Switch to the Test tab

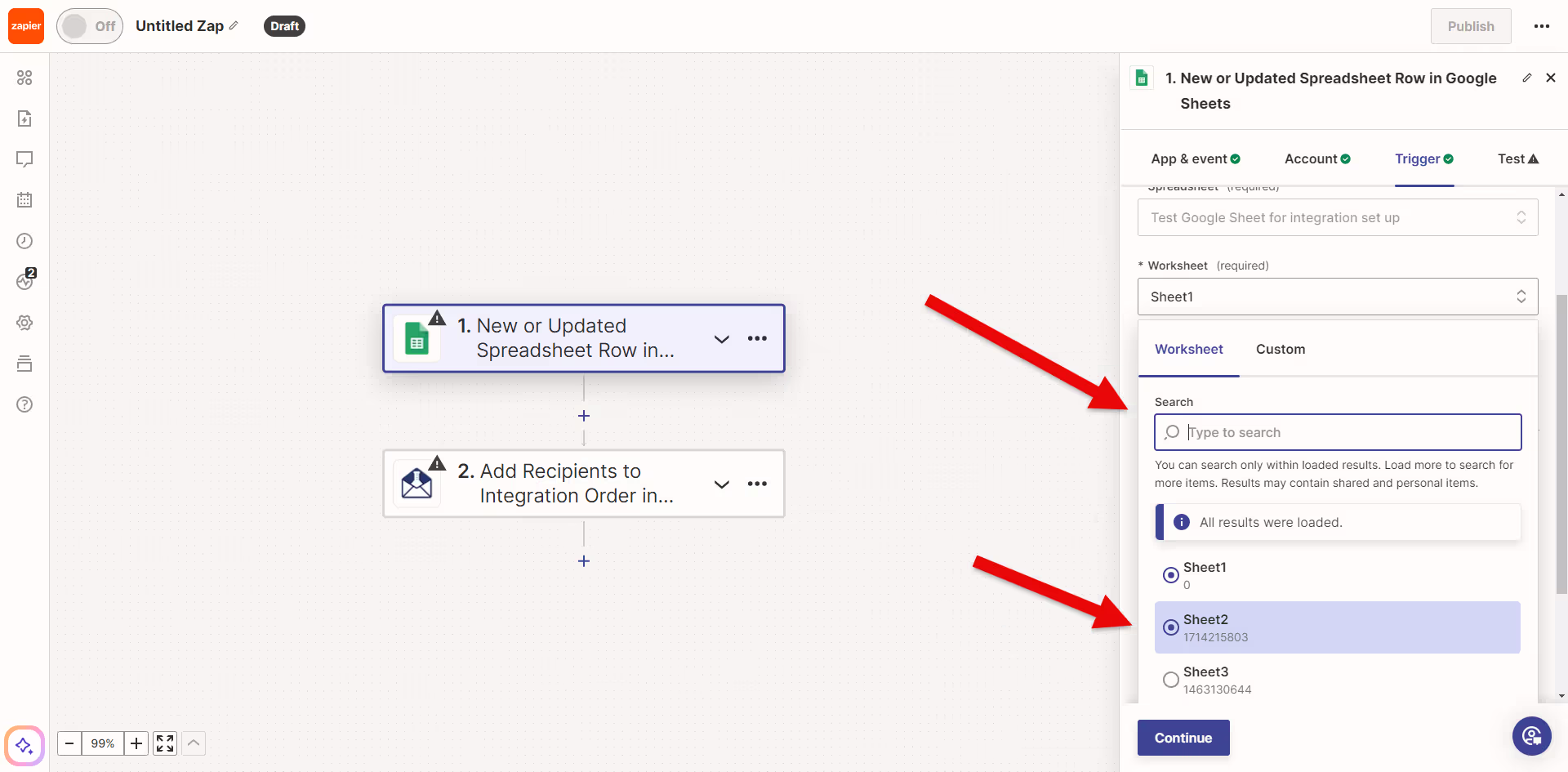tap(1518, 158)
